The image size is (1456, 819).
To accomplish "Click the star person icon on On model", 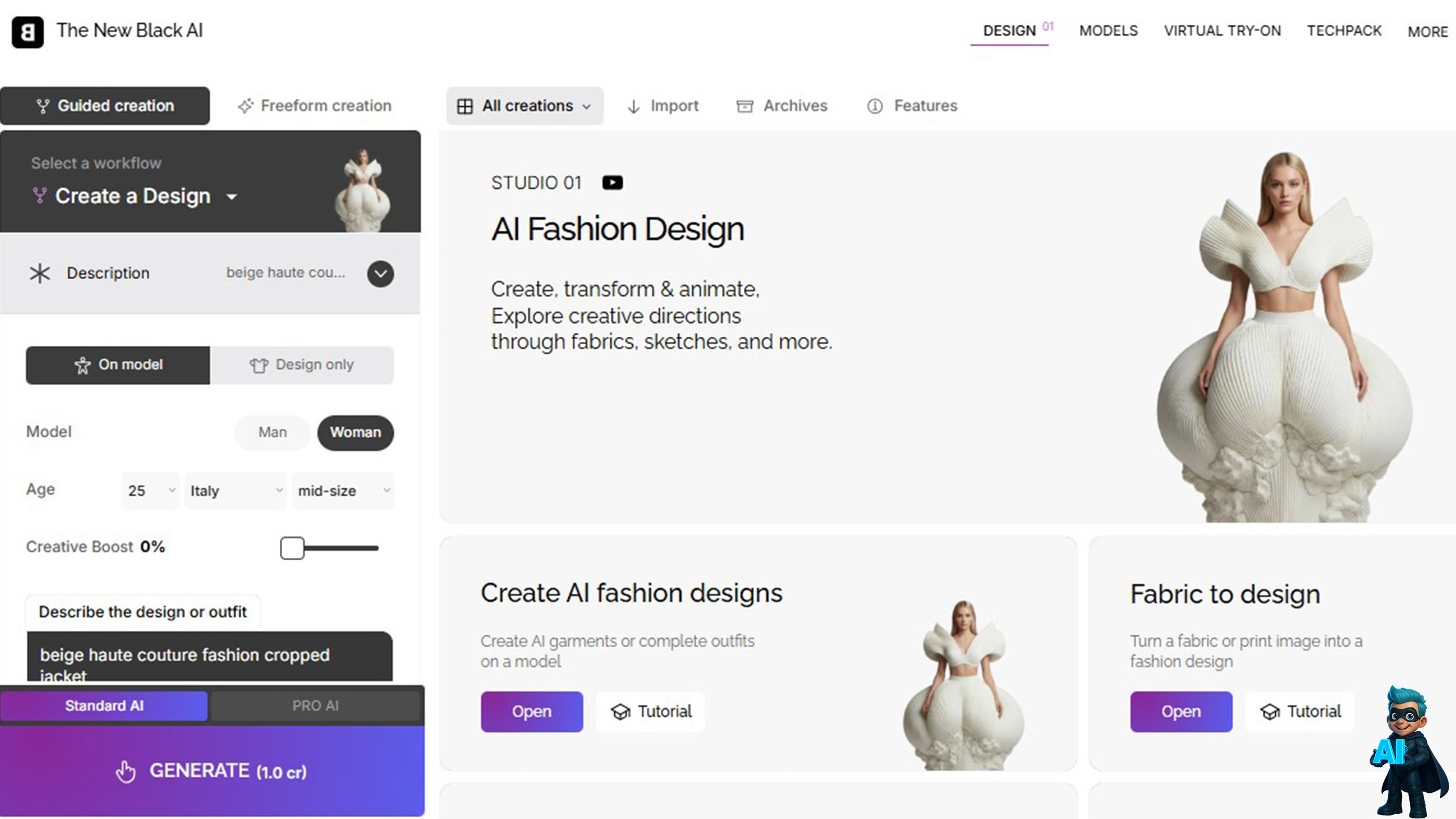I will (x=82, y=365).
